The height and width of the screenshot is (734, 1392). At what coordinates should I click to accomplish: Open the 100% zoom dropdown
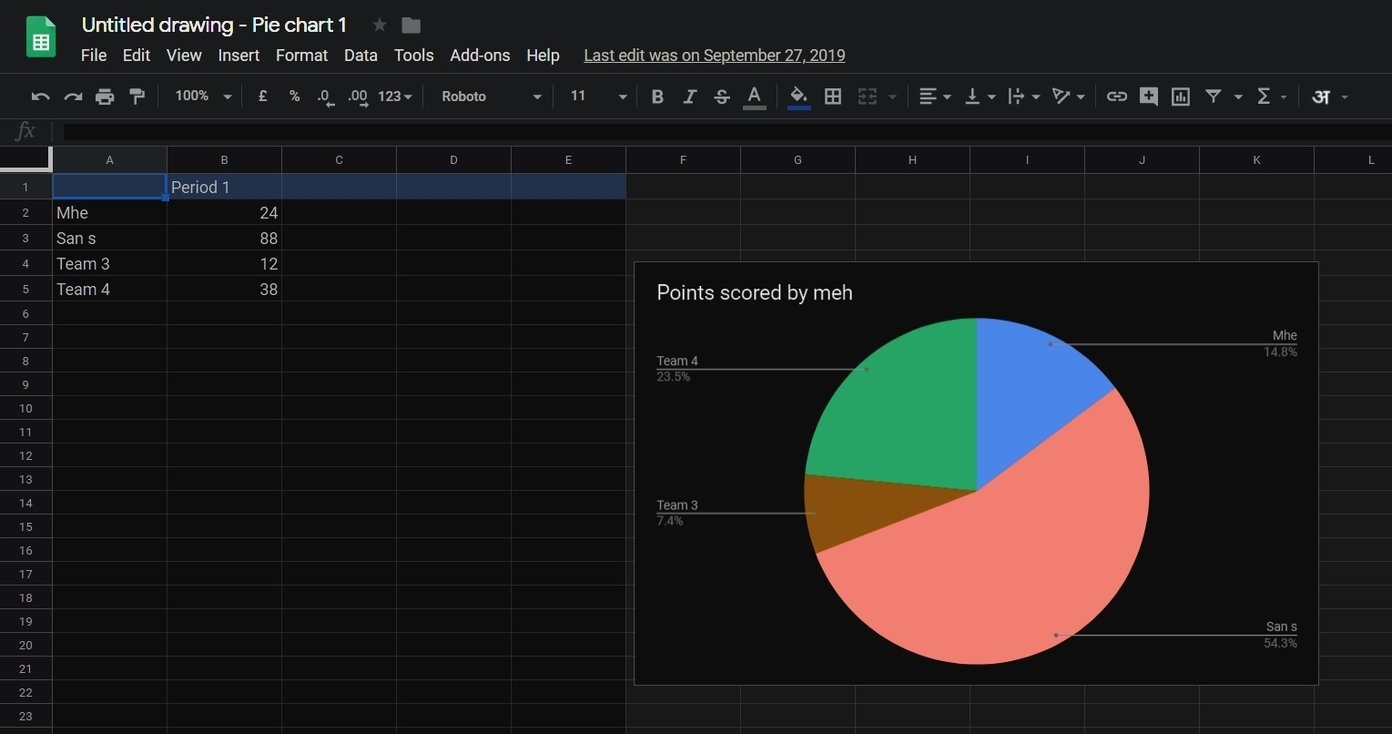pos(203,96)
